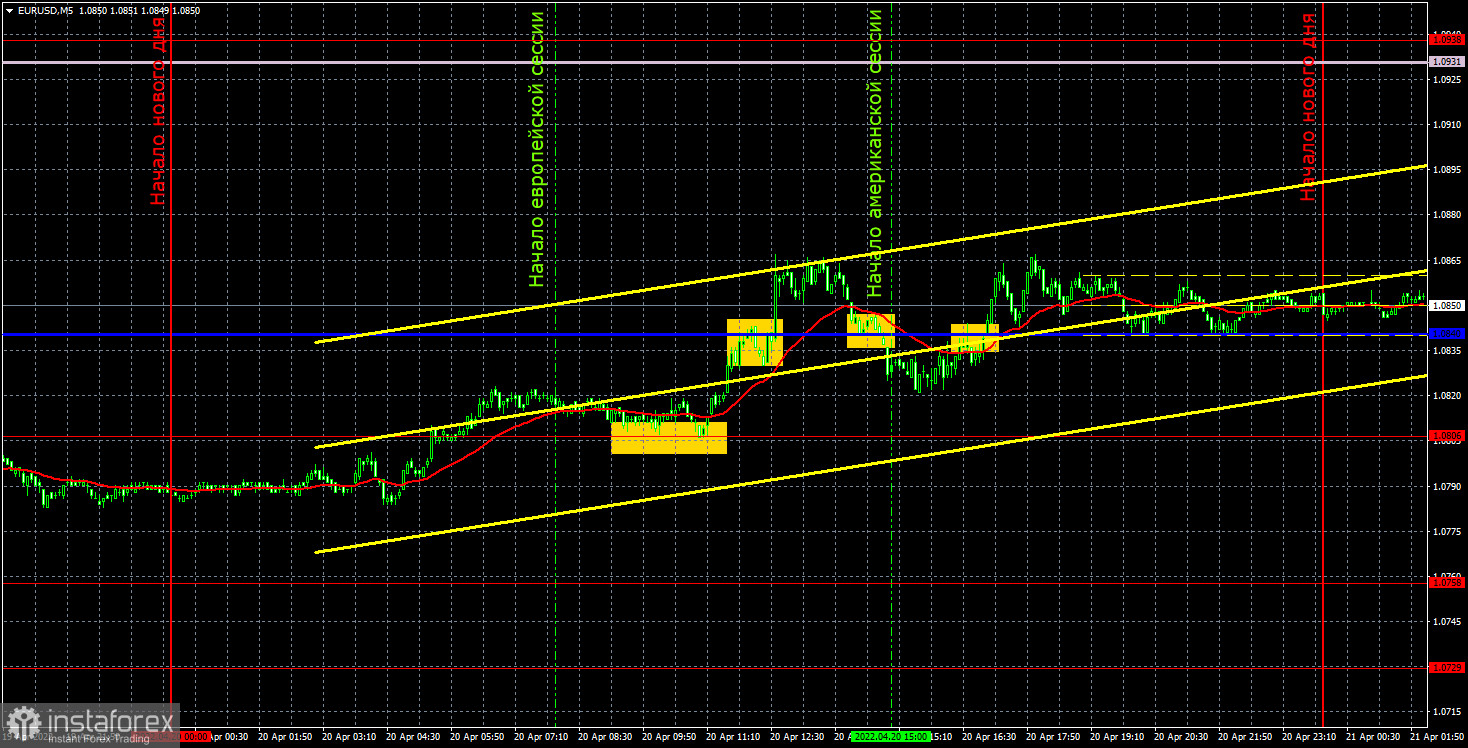Select the red 1.0729 level price label
Screen dimensions: 1468x748
pos(1447,667)
